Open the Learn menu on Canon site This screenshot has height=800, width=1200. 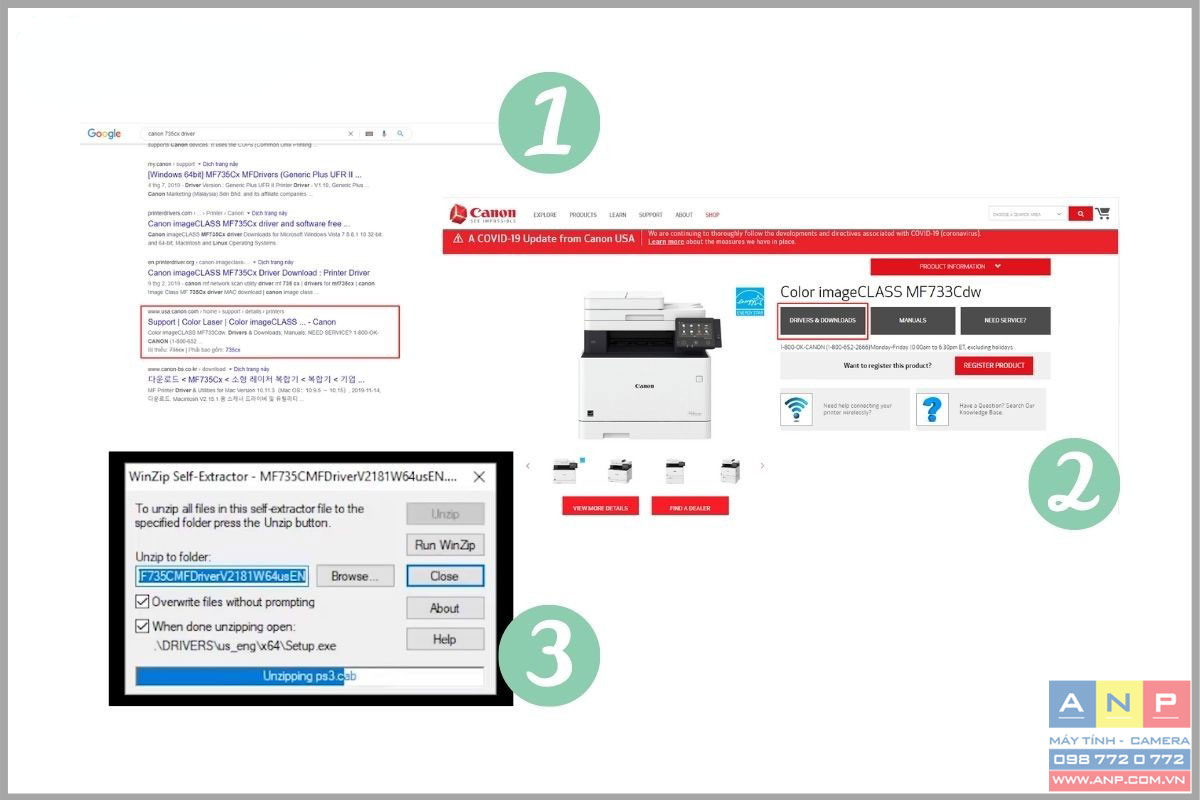[x=618, y=215]
